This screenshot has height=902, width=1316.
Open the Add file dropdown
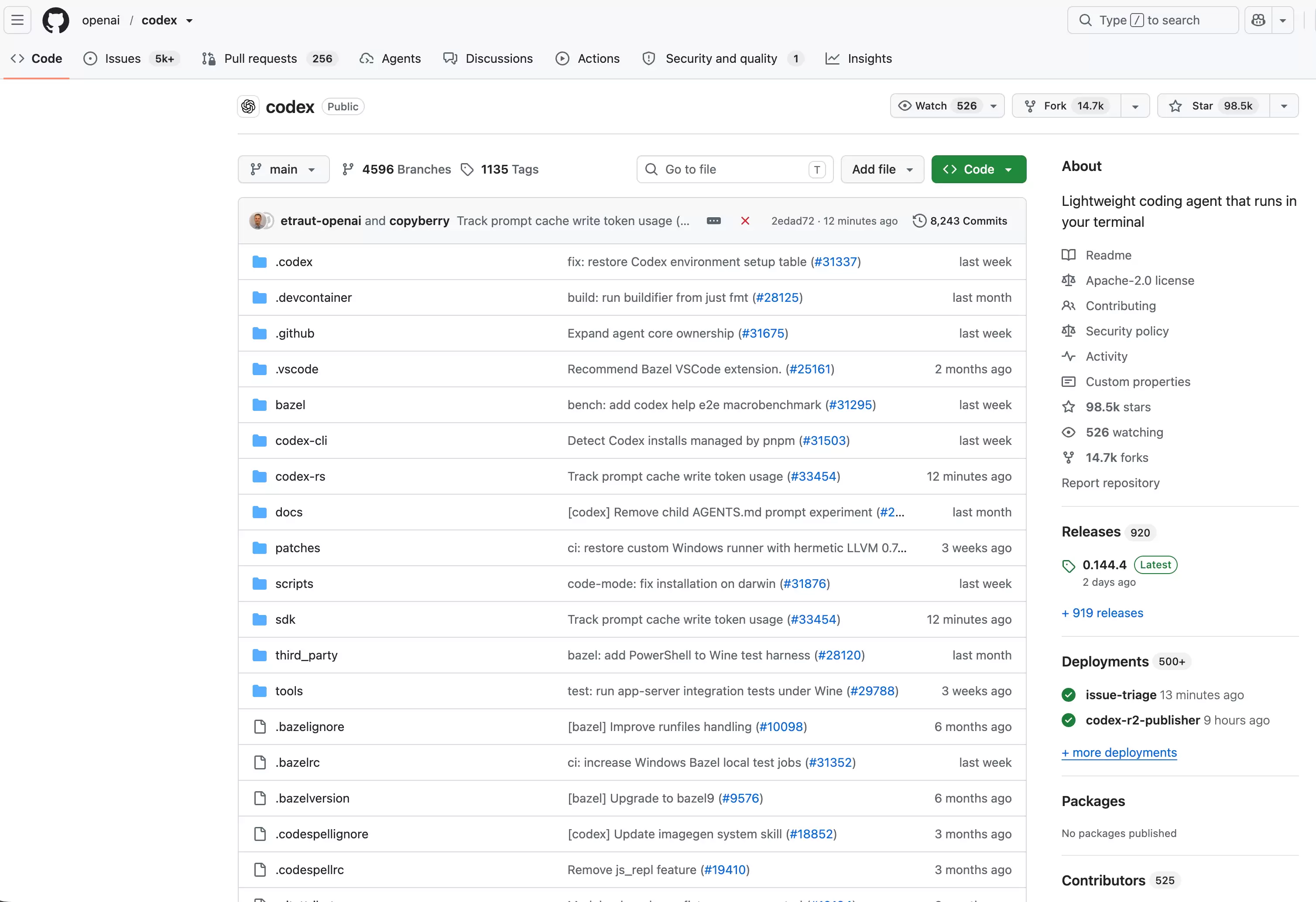[x=882, y=169]
